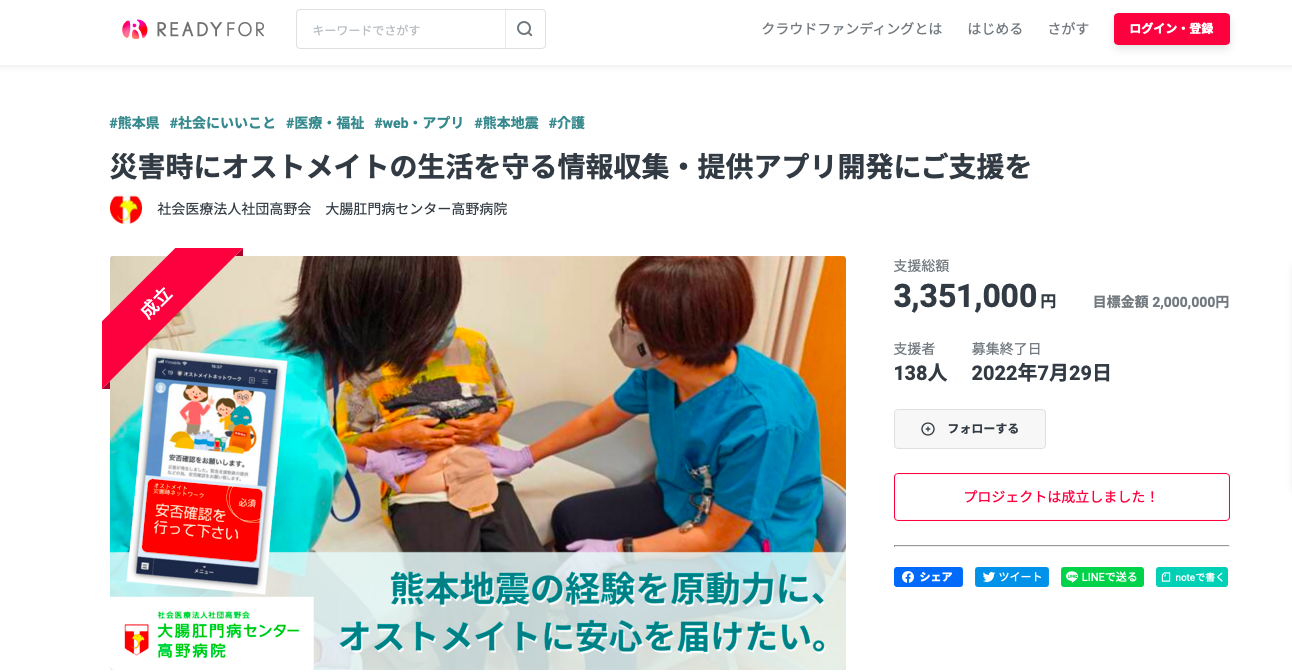Click the READYFOR logo icon
Screen dimensions: 1292x672
click(135, 29)
